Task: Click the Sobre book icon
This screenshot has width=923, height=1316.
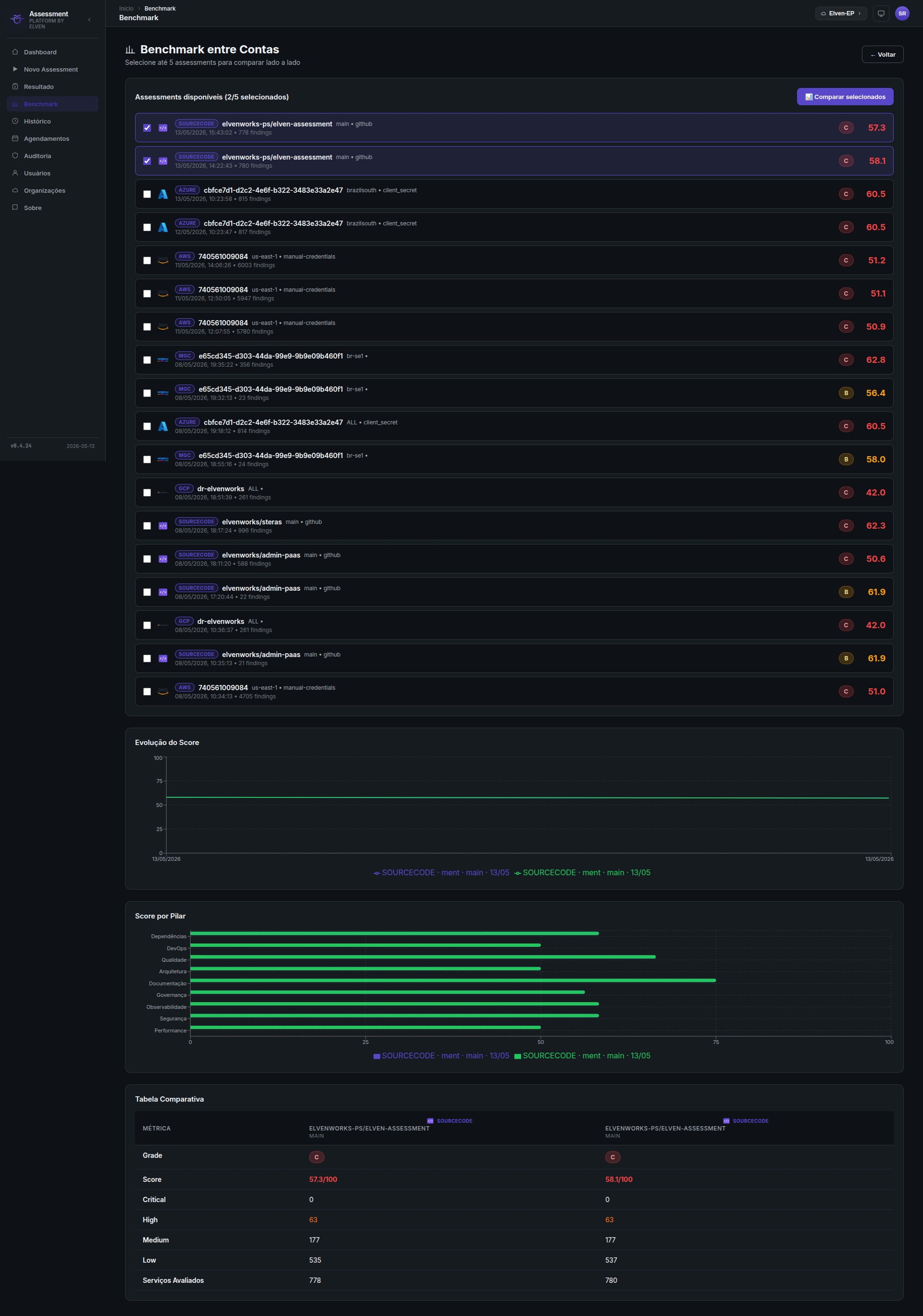Action: [x=15, y=208]
